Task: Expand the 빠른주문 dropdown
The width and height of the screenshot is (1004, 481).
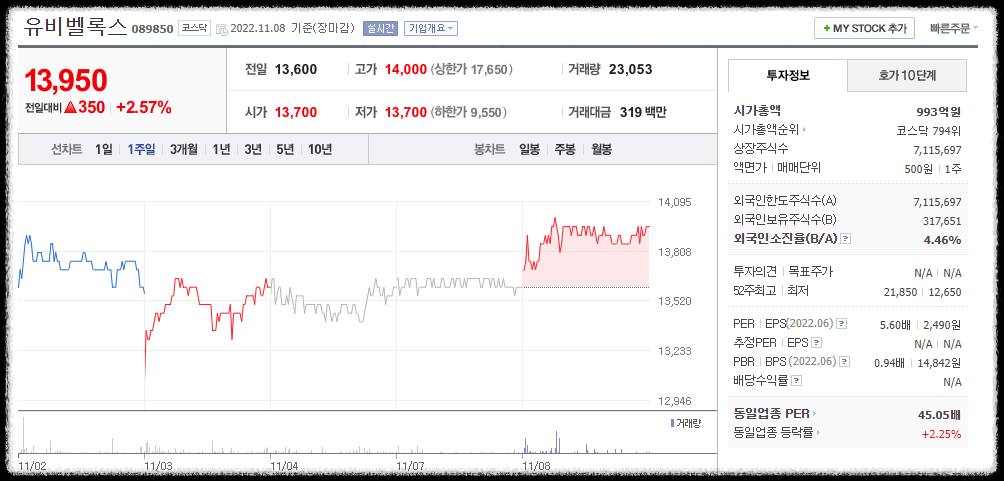Action: (954, 28)
